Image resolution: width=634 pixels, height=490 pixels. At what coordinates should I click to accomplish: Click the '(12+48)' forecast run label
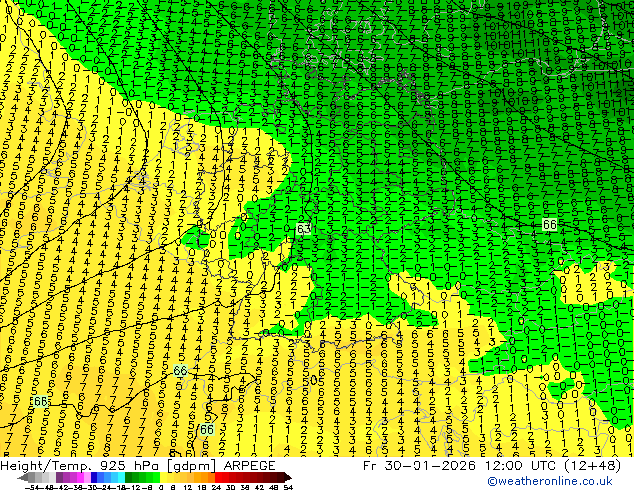tap(592, 466)
